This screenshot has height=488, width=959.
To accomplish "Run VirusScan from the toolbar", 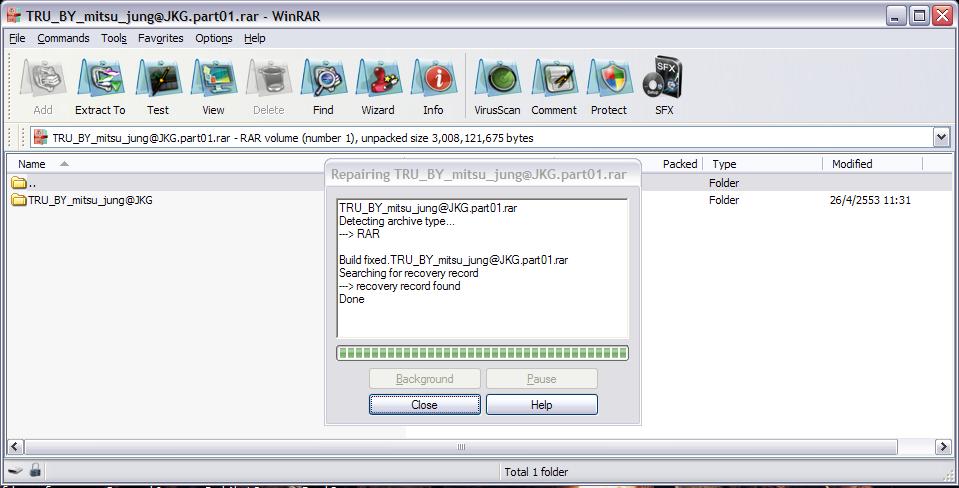I will click(497, 79).
